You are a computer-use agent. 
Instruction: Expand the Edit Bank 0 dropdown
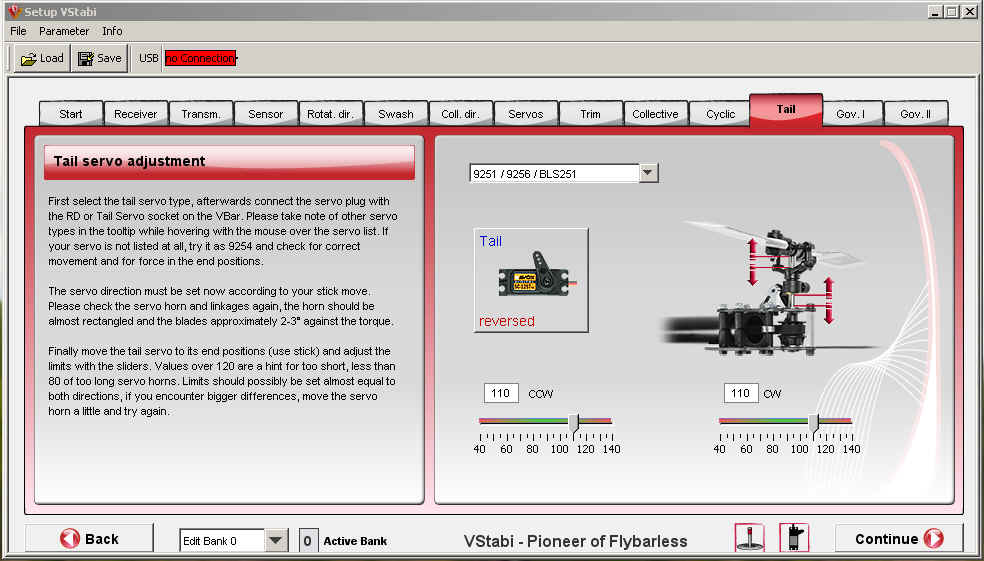click(x=276, y=541)
